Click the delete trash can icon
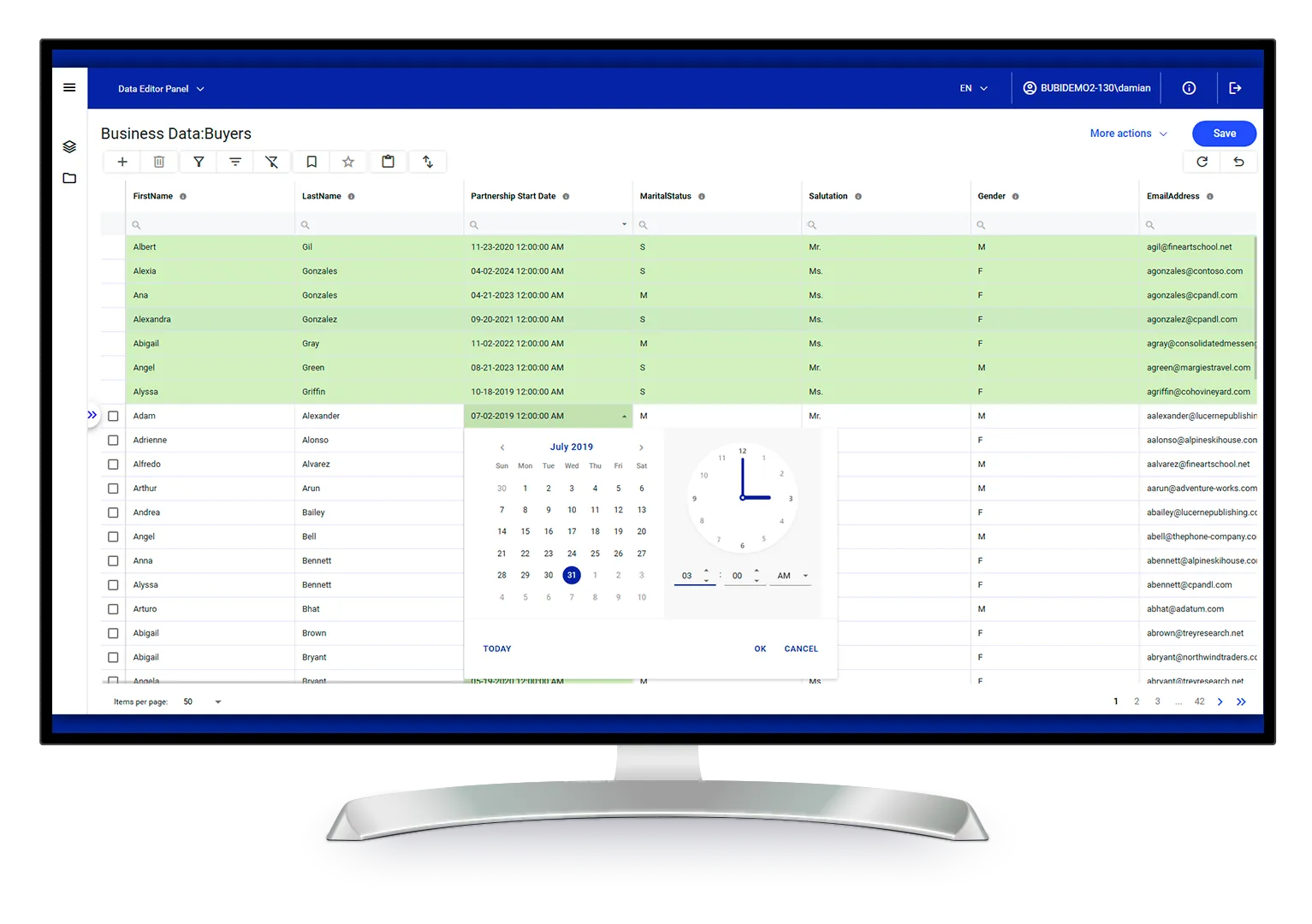The width and height of the screenshot is (1312, 924). coord(159,162)
